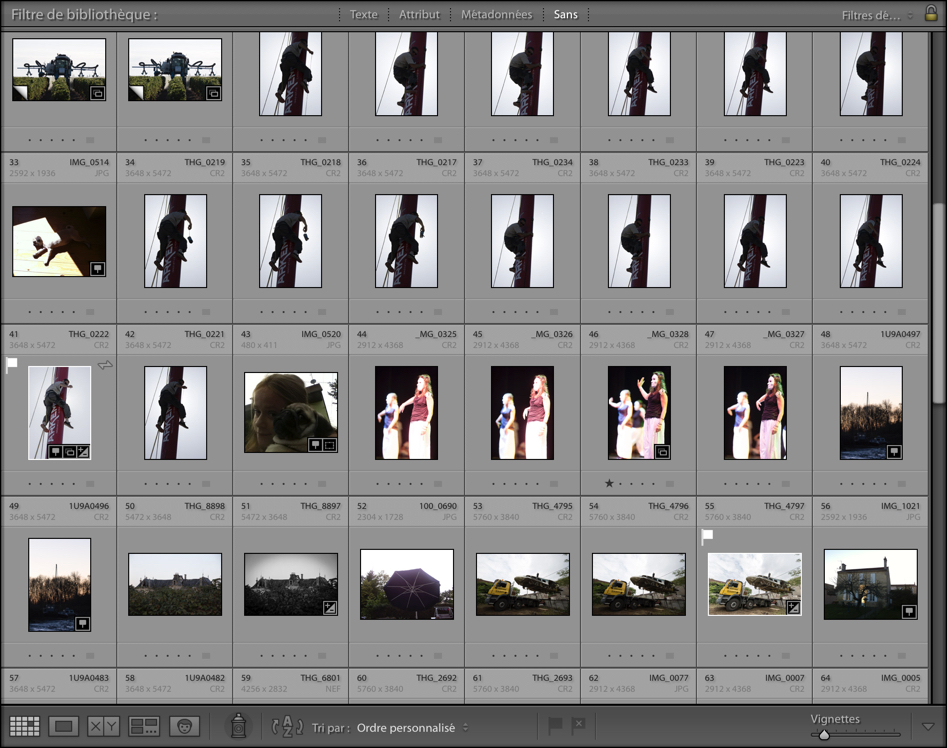
Task: Select the THG_0219 pole climber thumbnail
Action: [175, 241]
